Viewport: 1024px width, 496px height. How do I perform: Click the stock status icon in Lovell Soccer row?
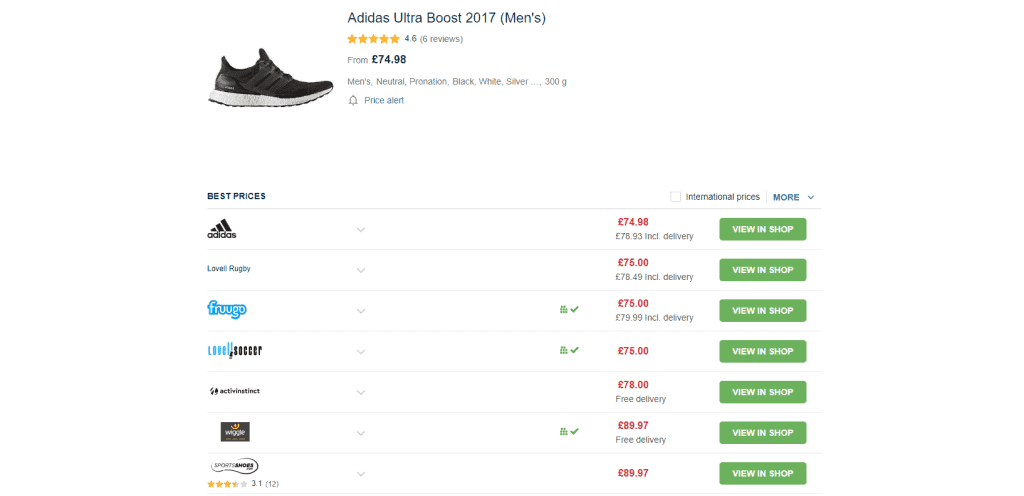tap(569, 350)
